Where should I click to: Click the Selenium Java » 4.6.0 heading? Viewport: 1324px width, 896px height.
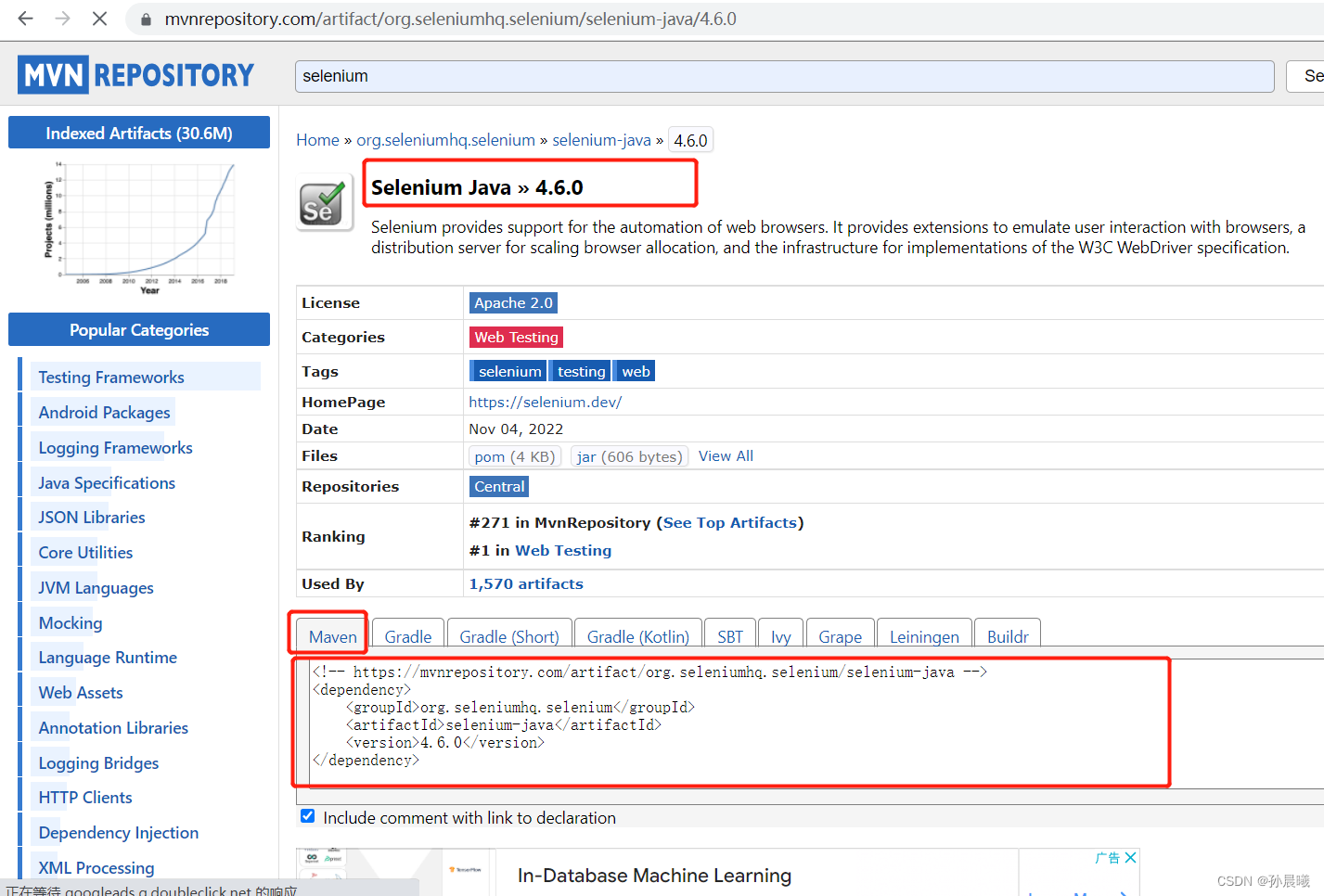477,187
